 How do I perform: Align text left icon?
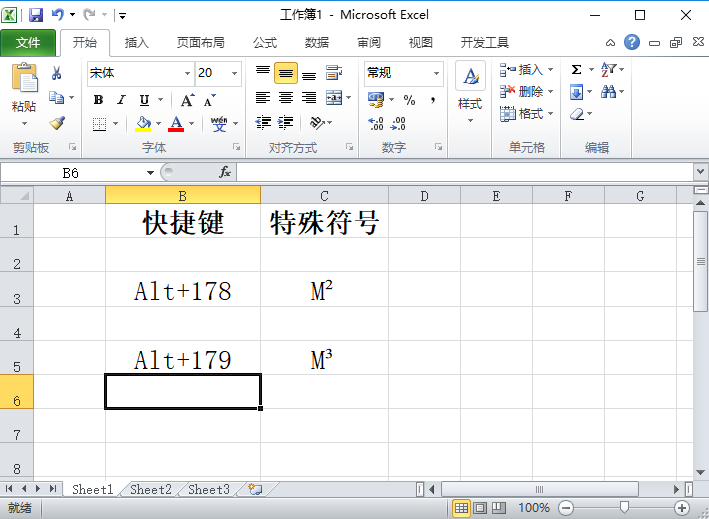click(x=263, y=98)
